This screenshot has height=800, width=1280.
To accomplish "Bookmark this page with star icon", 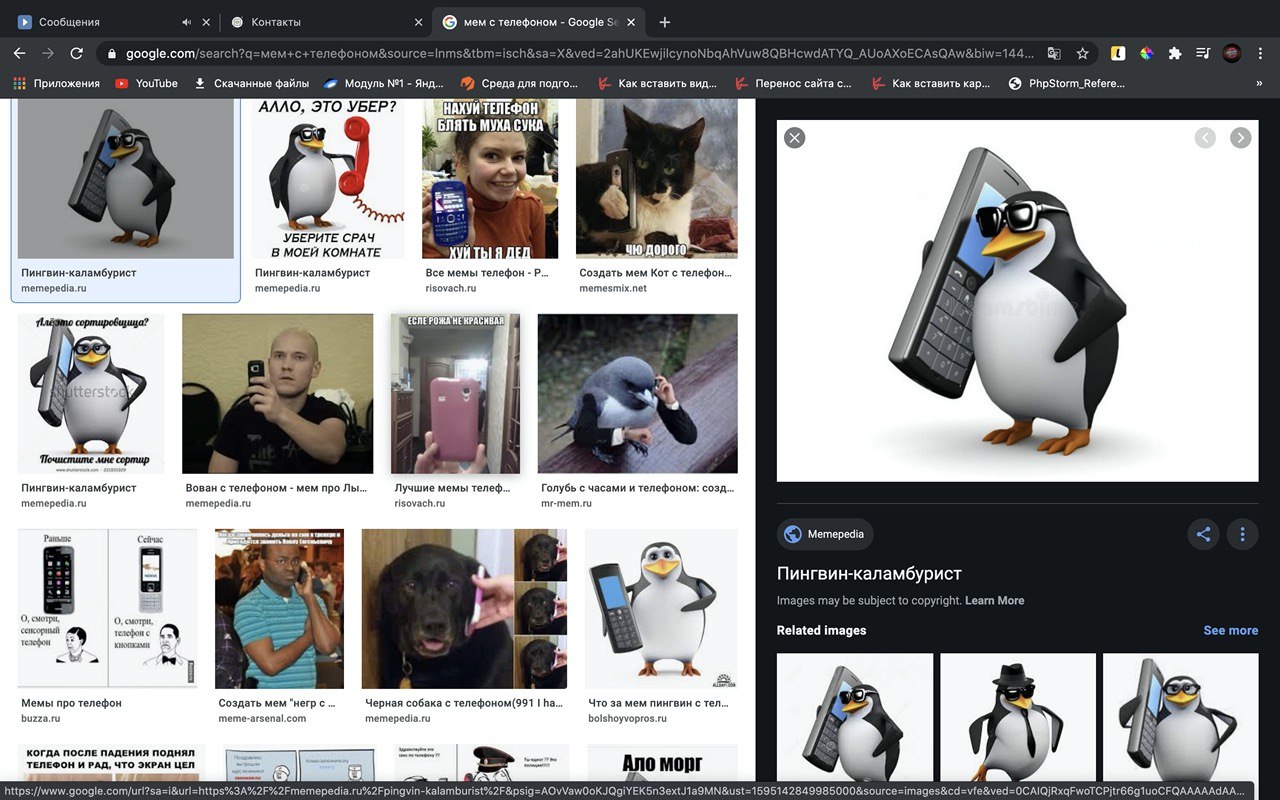I will (1082, 53).
